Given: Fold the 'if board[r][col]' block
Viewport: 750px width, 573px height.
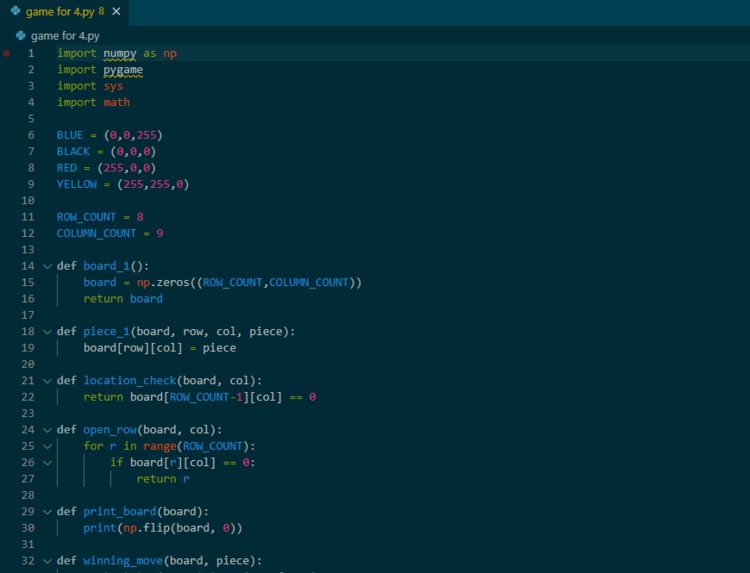Looking at the screenshot, I should click(47, 463).
